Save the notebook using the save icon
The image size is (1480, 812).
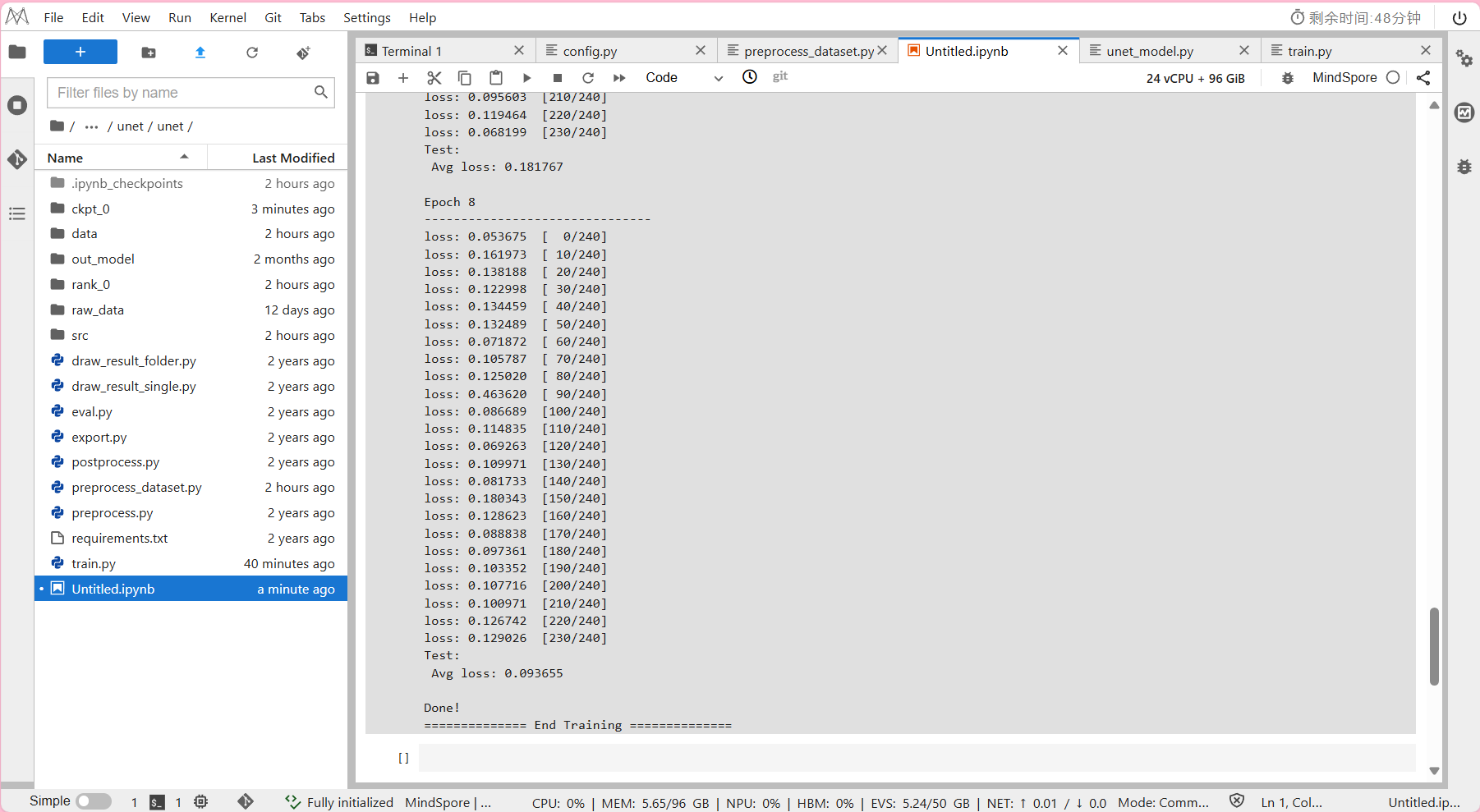click(x=373, y=78)
